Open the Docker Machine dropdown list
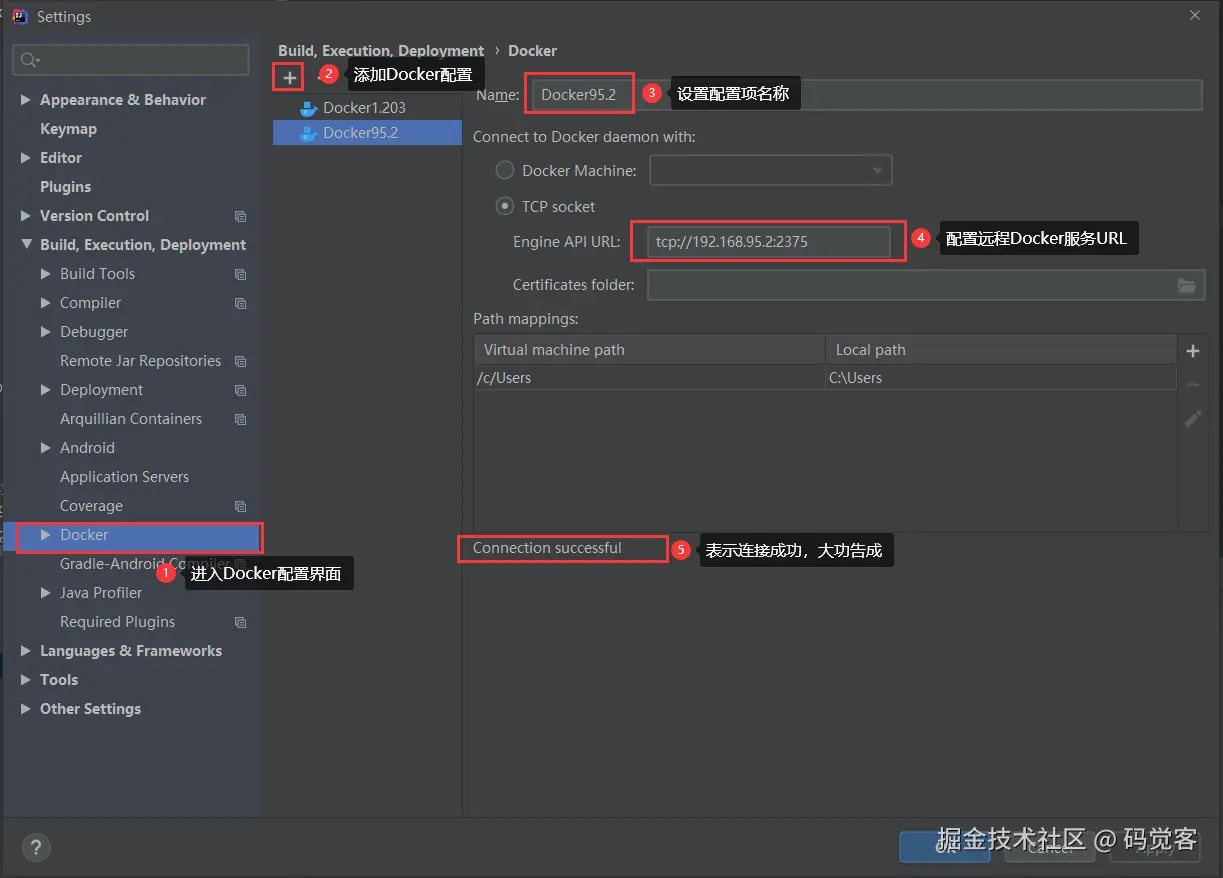 point(770,170)
